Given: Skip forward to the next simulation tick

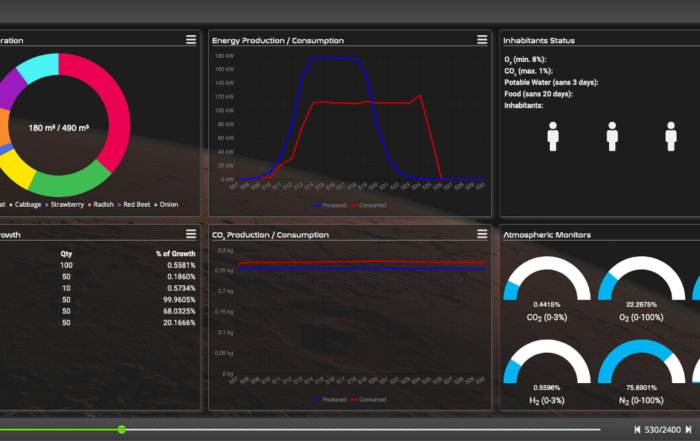Looking at the screenshot, I should click(688, 429).
